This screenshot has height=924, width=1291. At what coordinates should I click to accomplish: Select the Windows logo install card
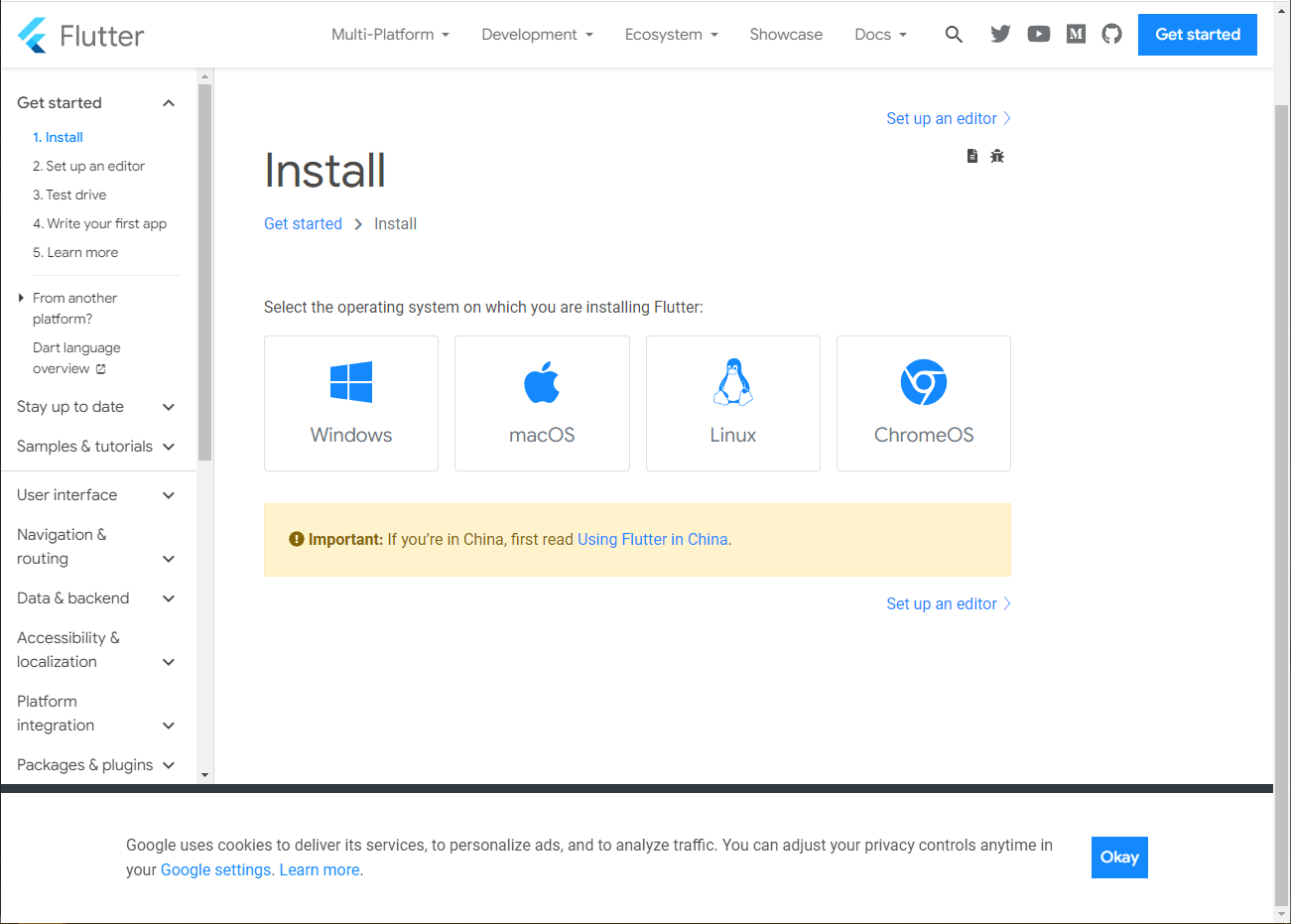tap(351, 403)
